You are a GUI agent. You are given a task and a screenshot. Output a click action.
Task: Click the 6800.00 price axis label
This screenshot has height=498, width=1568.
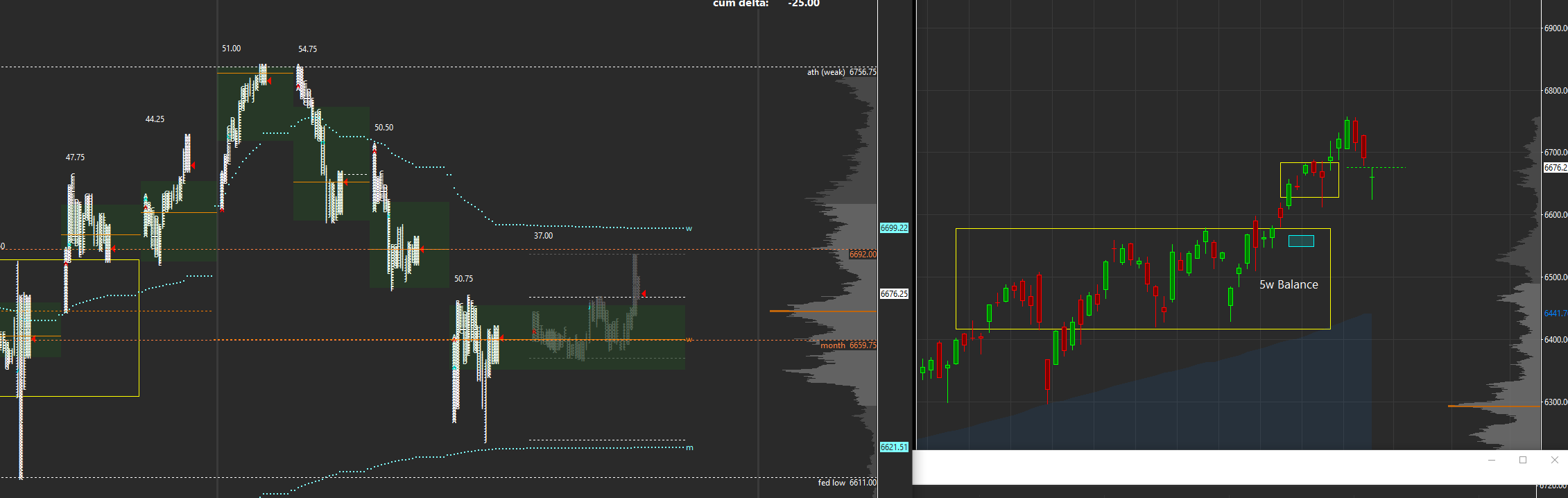1554,91
